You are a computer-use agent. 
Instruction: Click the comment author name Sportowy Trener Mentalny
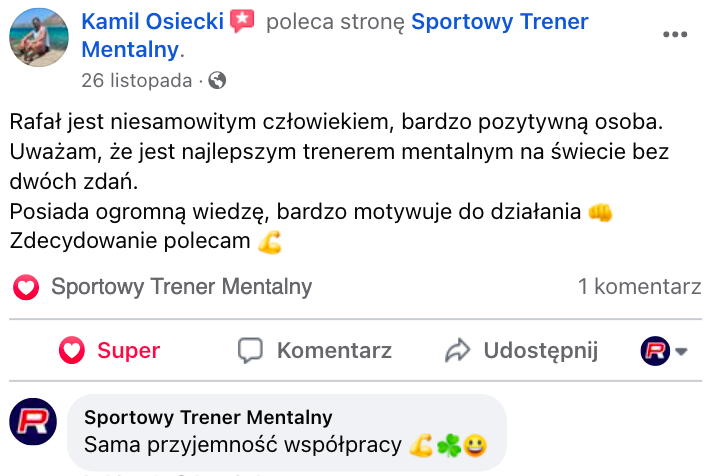pos(208,417)
